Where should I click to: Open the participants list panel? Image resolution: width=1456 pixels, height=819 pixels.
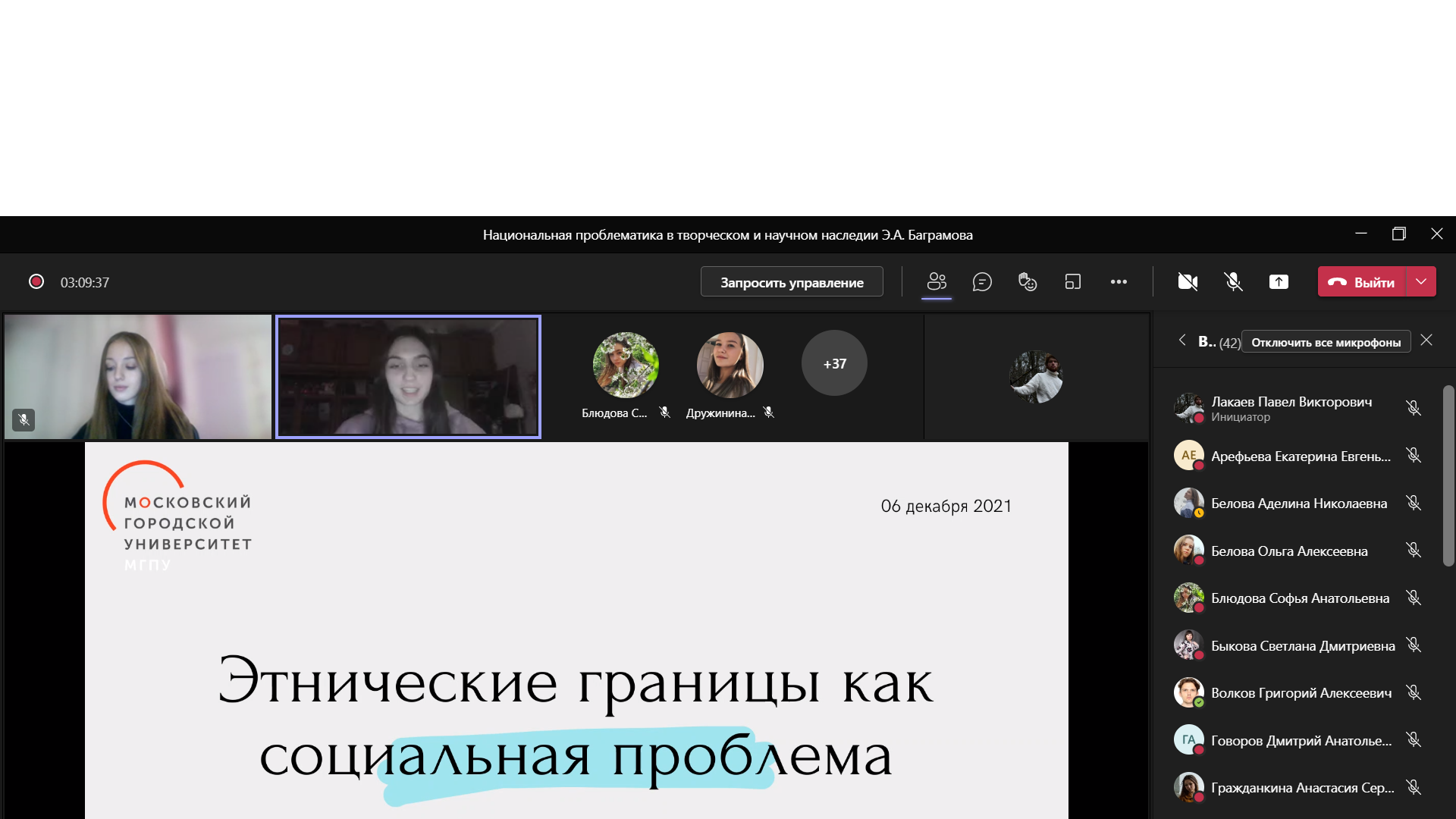click(x=937, y=281)
